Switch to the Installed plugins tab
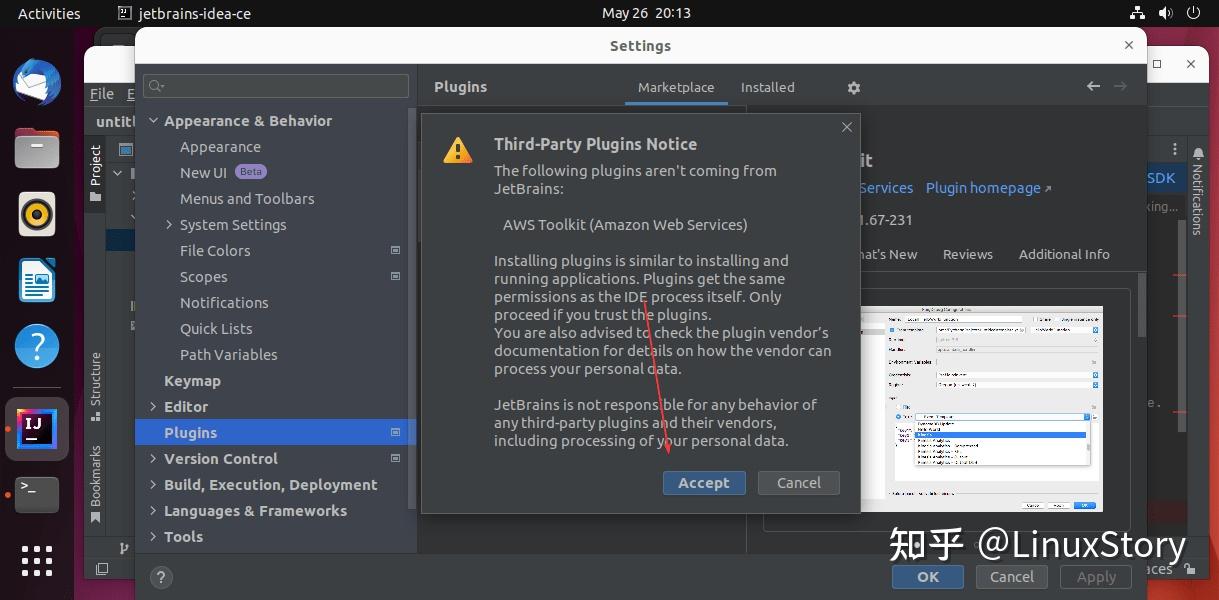 click(x=767, y=87)
